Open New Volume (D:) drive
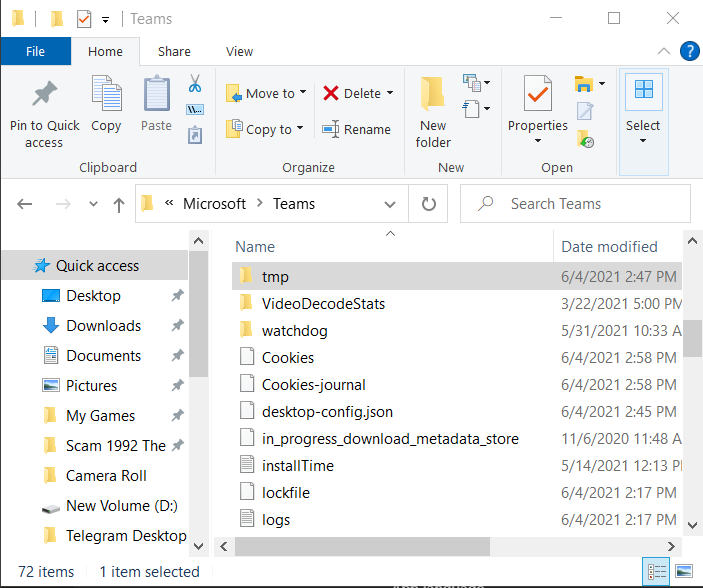Image resolution: width=703 pixels, height=588 pixels. click(122, 506)
